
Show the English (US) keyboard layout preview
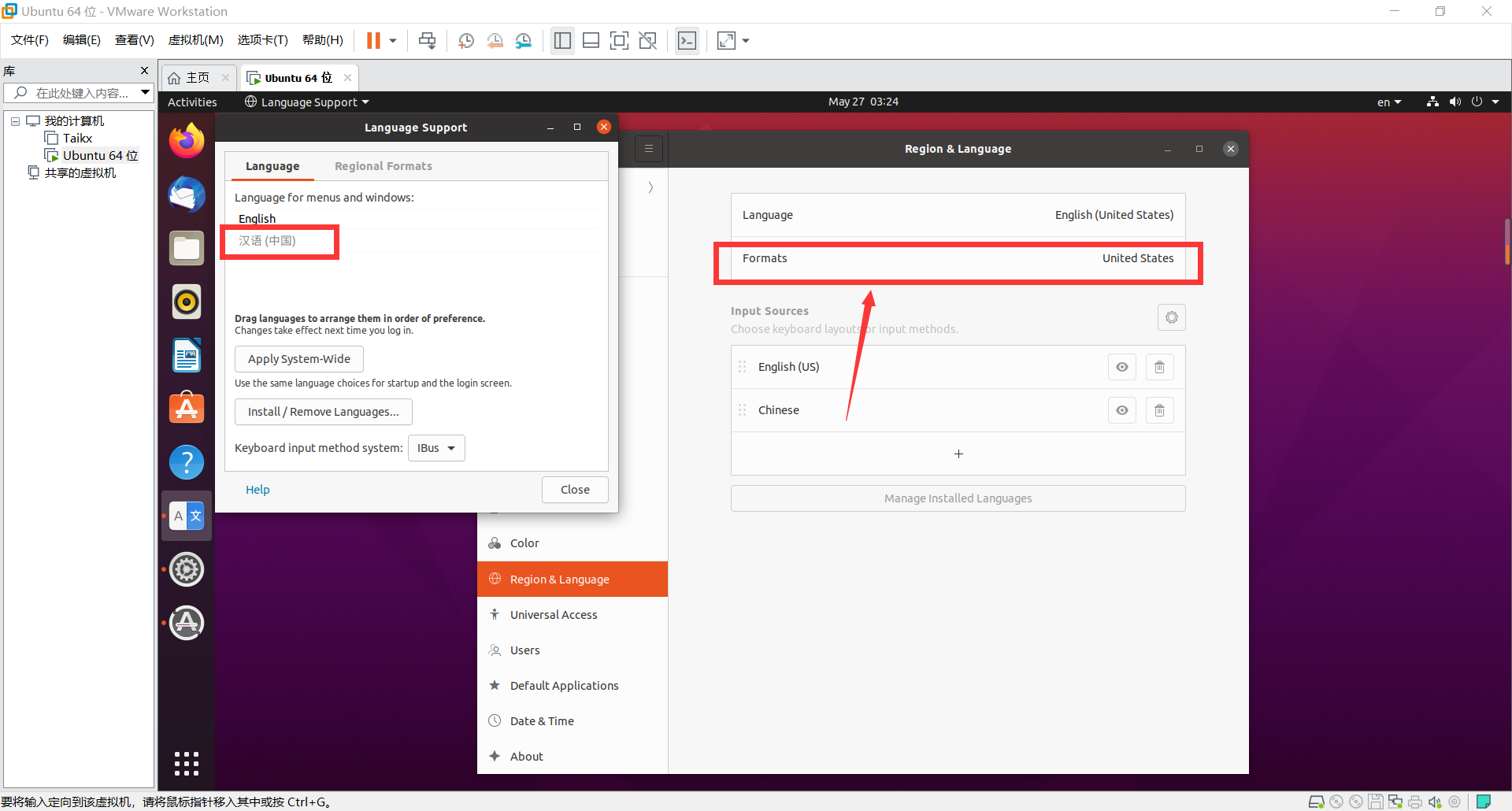(x=1121, y=366)
